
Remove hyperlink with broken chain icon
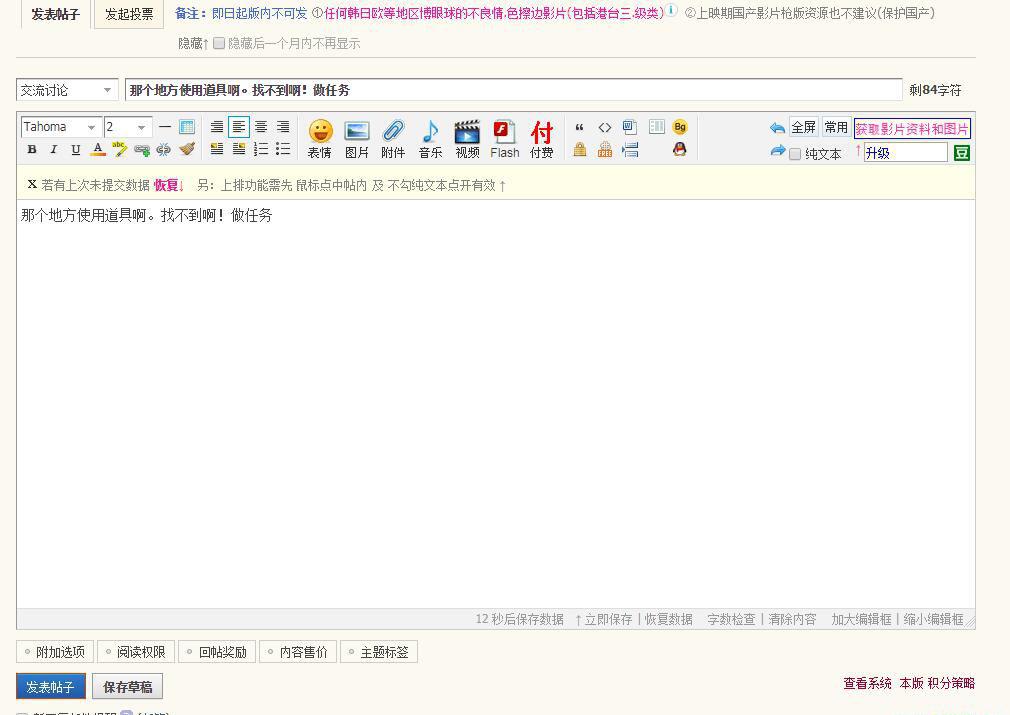point(164,150)
